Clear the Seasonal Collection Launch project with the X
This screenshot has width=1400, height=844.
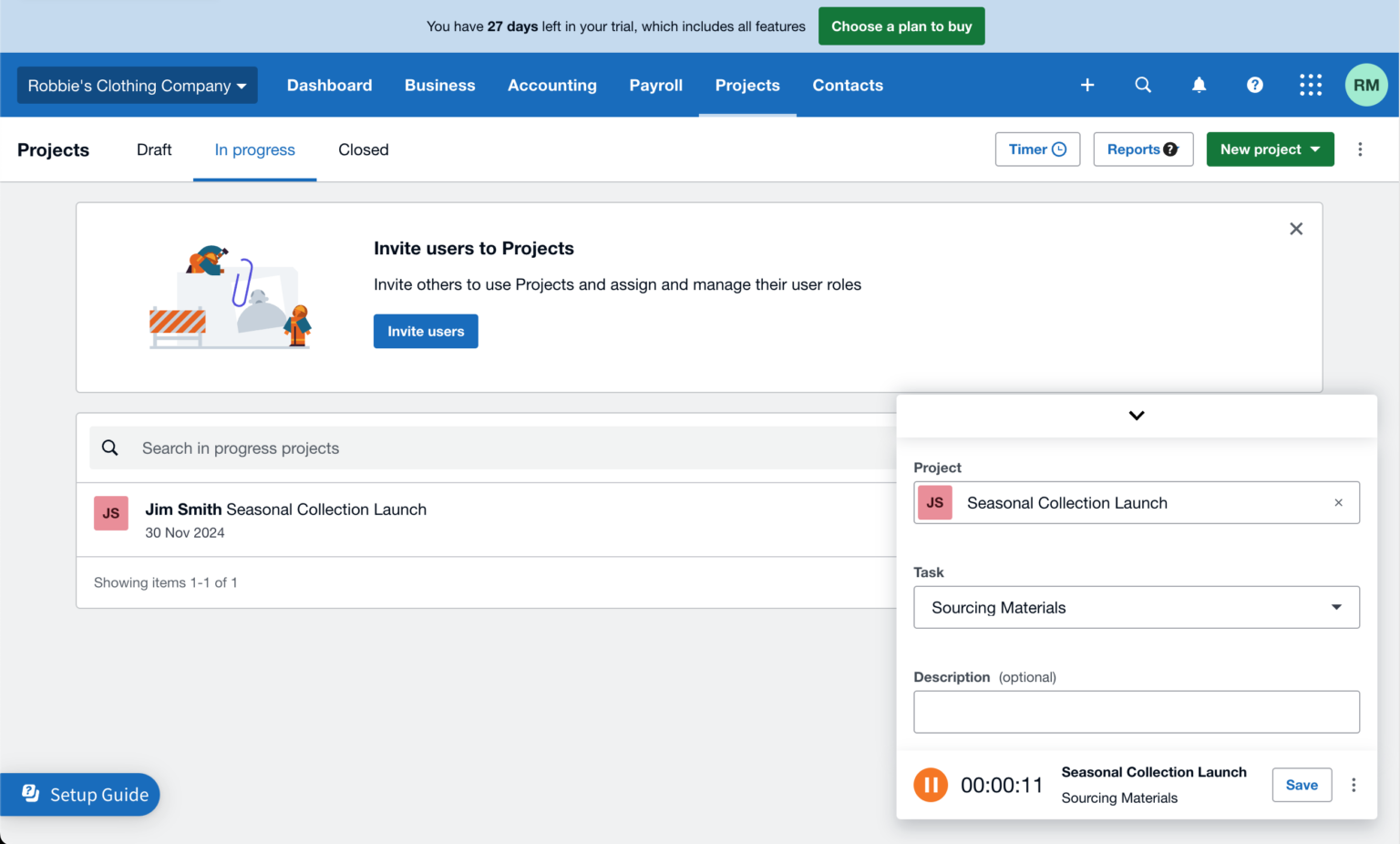click(x=1338, y=502)
